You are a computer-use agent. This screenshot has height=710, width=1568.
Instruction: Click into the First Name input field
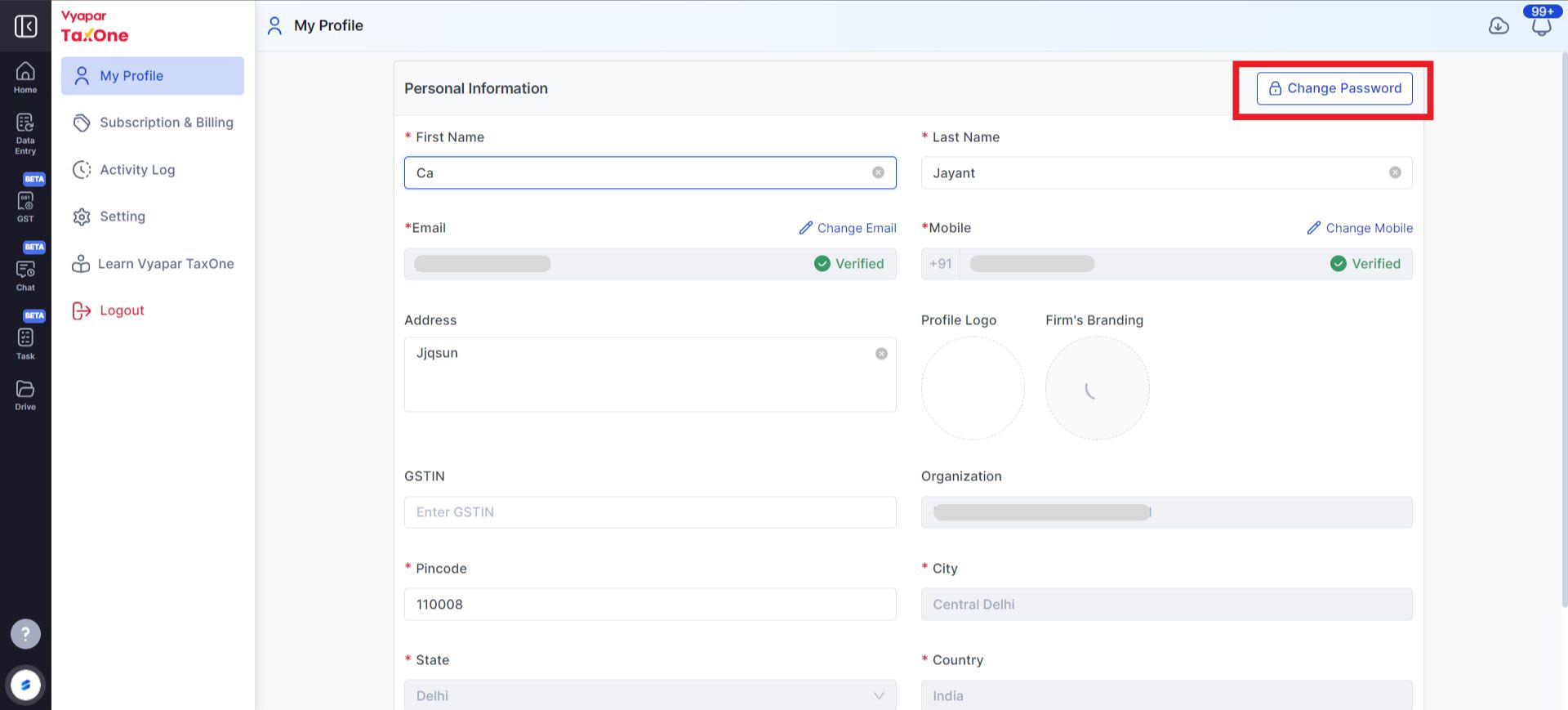650,172
